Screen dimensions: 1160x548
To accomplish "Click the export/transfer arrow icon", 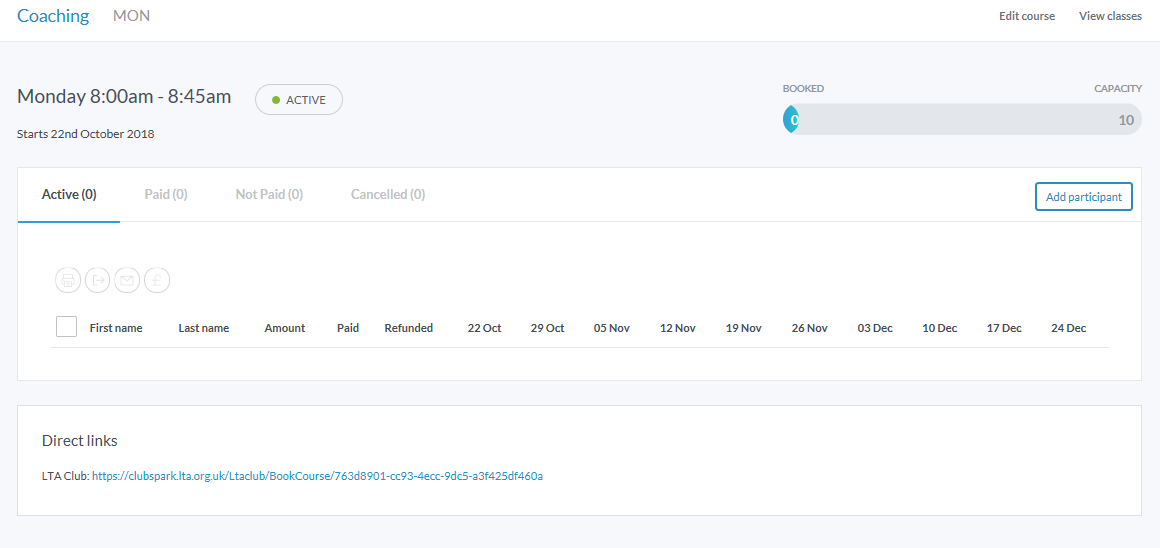I will click(97, 281).
